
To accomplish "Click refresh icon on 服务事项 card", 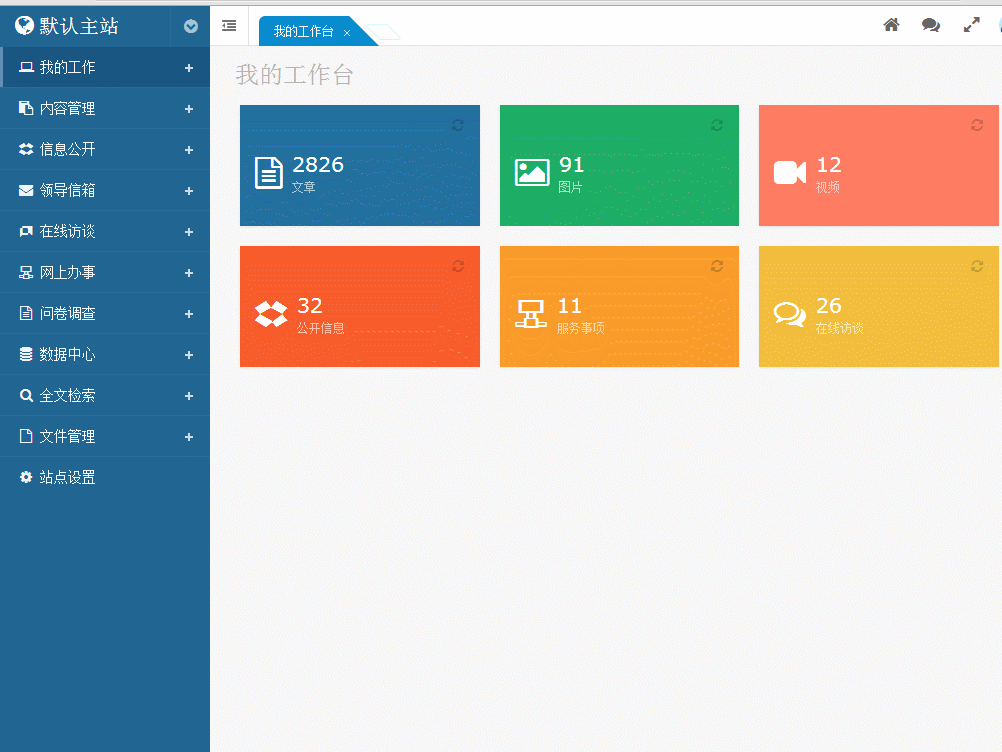I will tap(717, 266).
